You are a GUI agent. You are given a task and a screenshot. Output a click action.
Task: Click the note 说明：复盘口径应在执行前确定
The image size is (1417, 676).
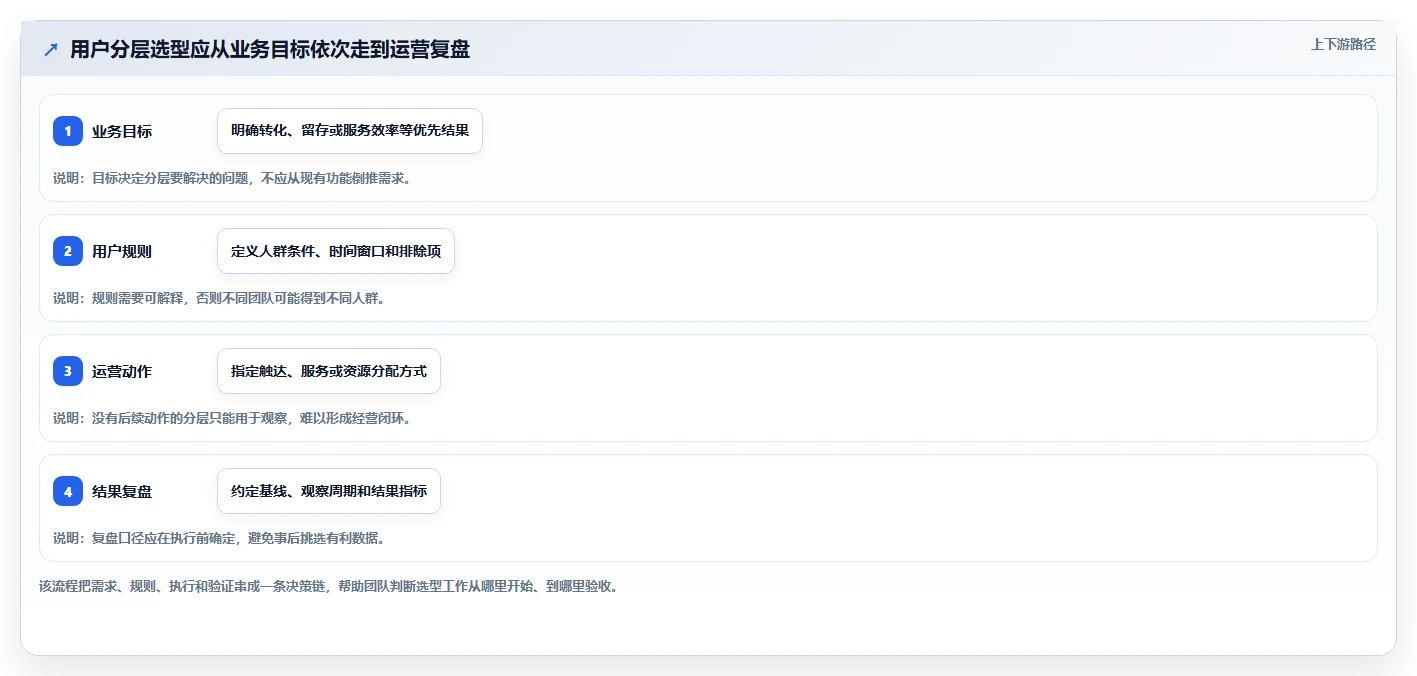[219, 538]
